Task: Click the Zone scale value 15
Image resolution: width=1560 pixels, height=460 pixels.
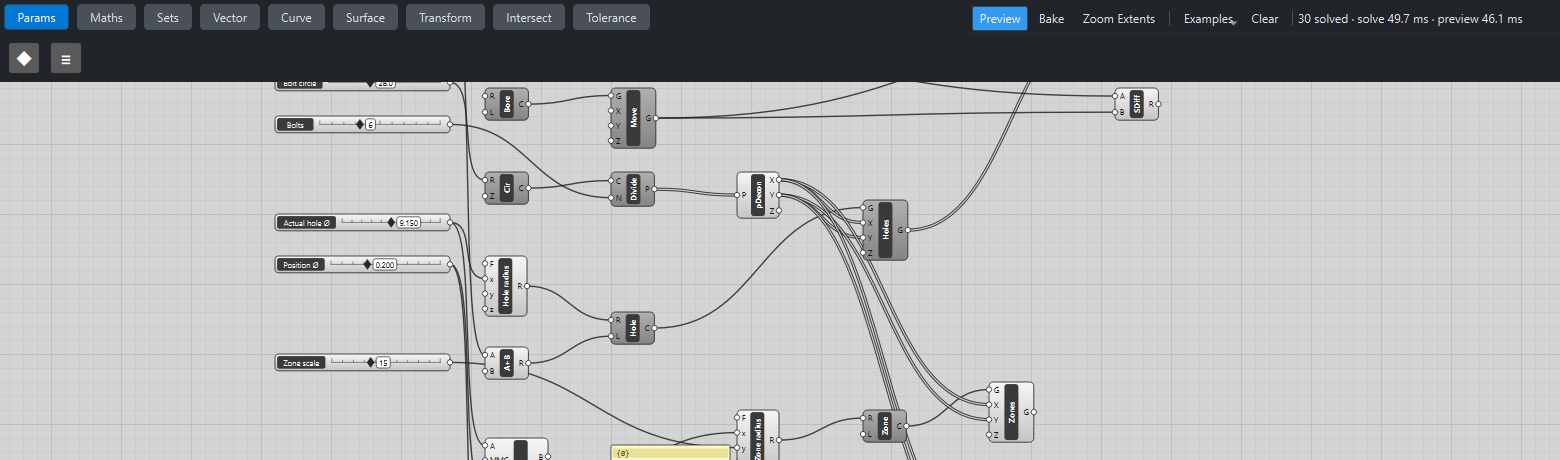Action: pyautogui.click(x=383, y=363)
